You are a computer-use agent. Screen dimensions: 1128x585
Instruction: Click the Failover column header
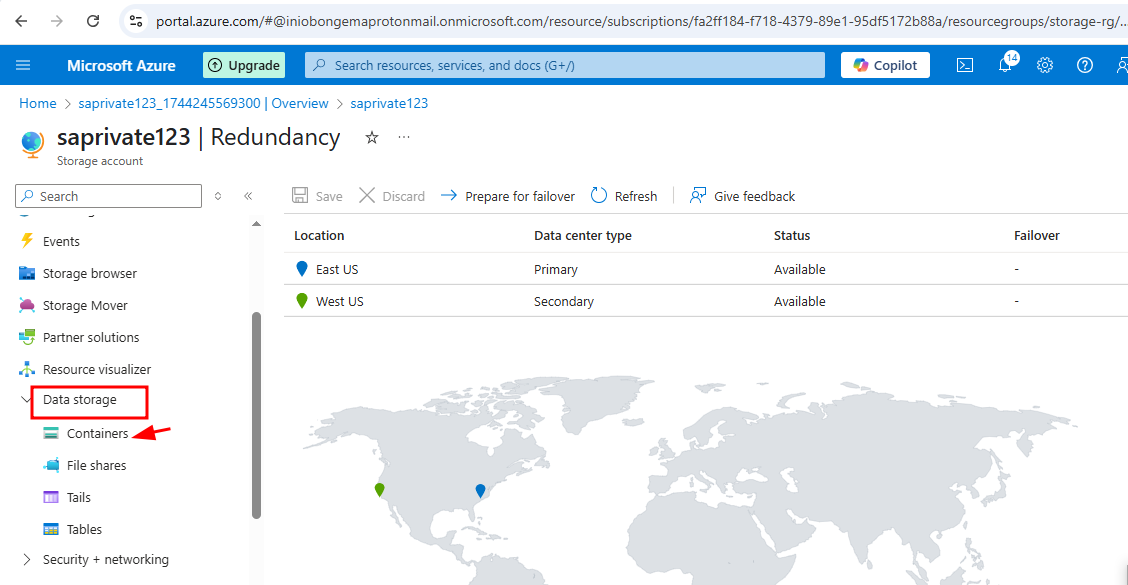click(x=1037, y=236)
